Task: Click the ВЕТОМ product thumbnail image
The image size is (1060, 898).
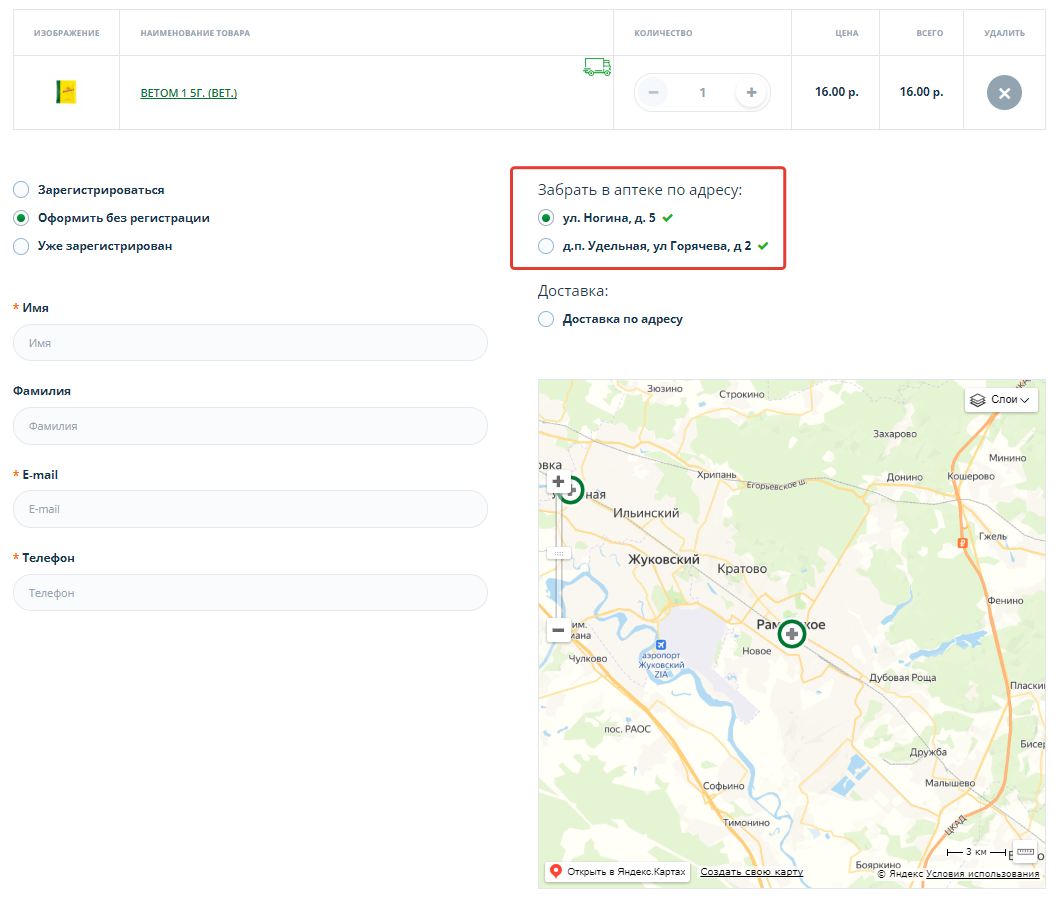Action: (66, 93)
